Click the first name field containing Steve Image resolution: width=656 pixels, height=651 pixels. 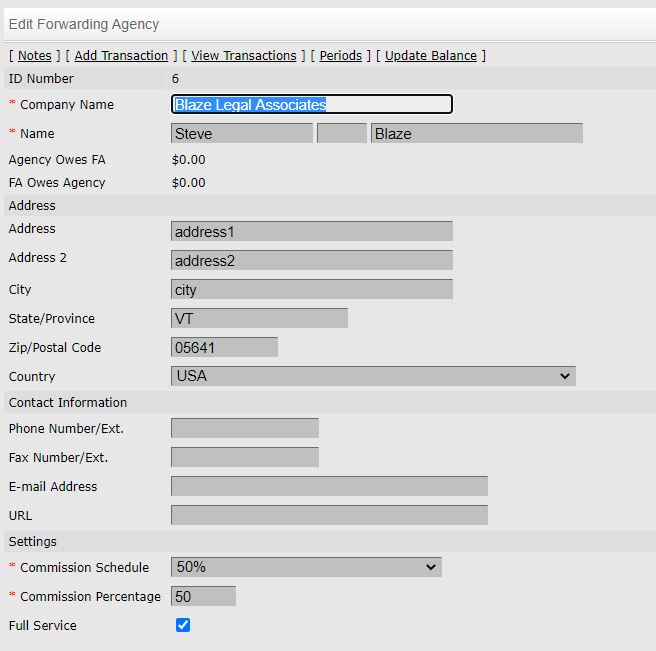[x=242, y=133]
